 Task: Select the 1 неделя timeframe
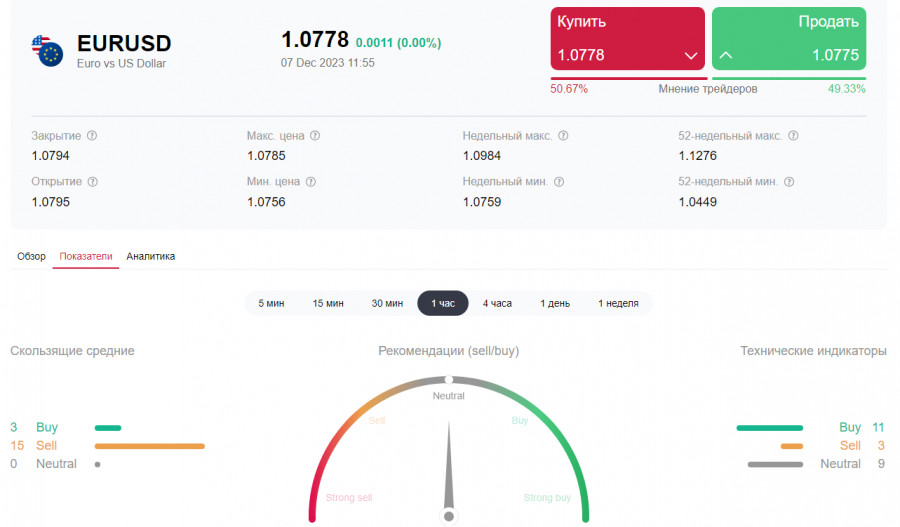tap(618, 303)
